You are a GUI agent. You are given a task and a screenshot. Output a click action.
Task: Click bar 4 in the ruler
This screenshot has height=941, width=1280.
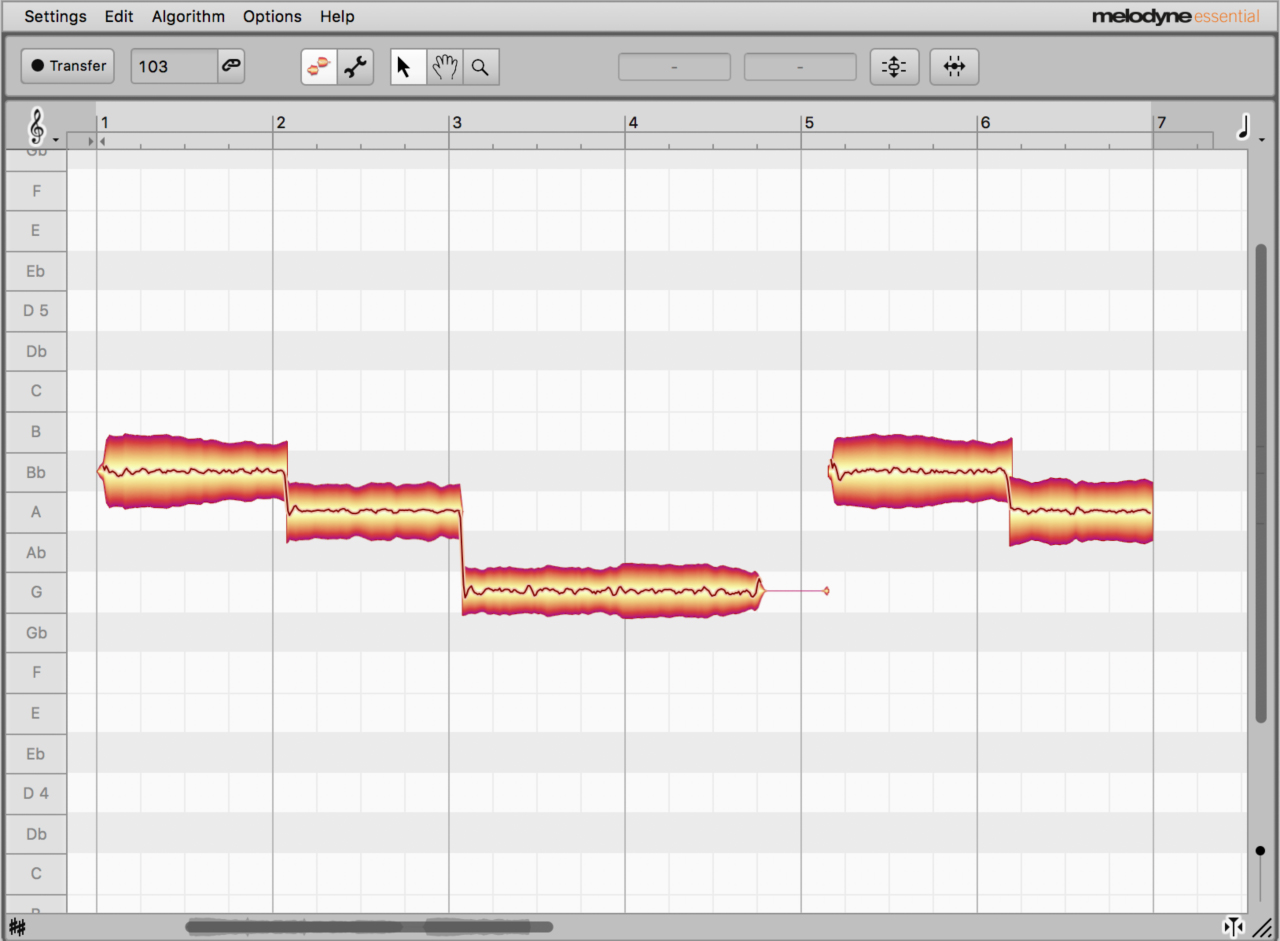coord(633,123)
